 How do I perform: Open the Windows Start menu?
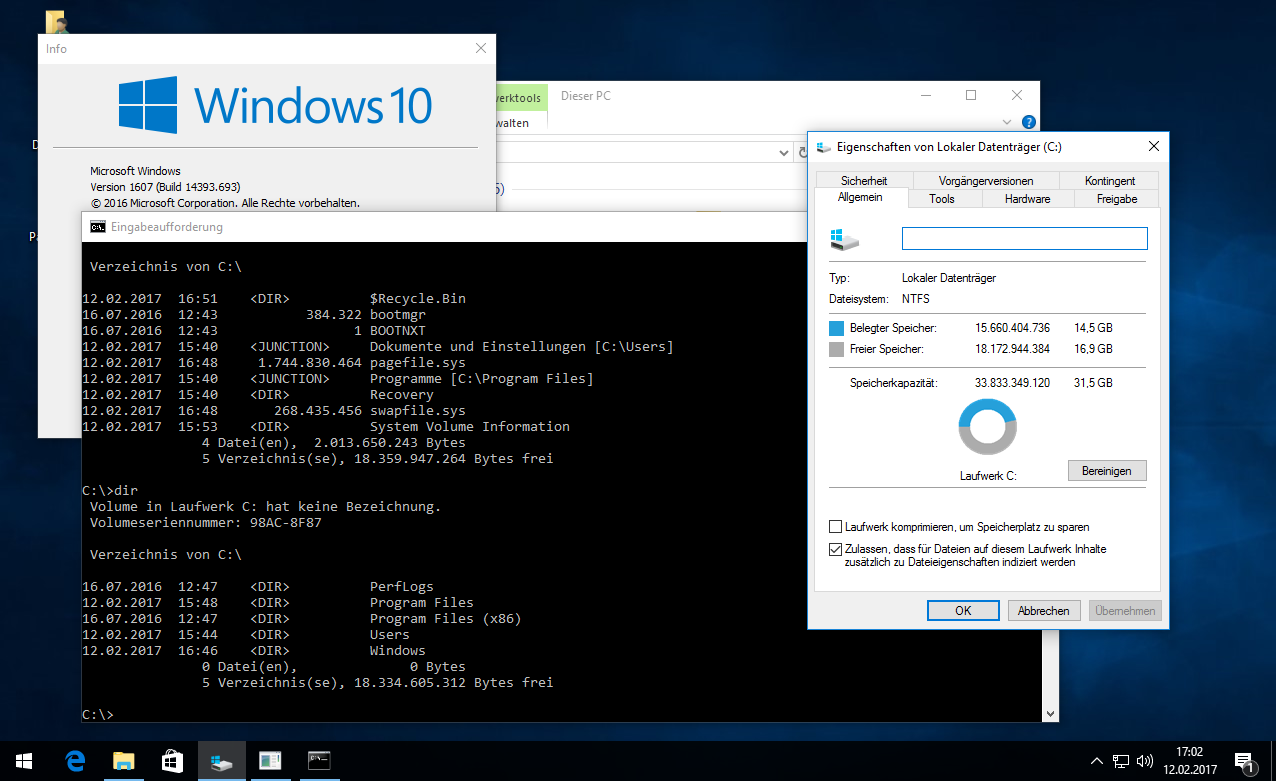point(24,761)
